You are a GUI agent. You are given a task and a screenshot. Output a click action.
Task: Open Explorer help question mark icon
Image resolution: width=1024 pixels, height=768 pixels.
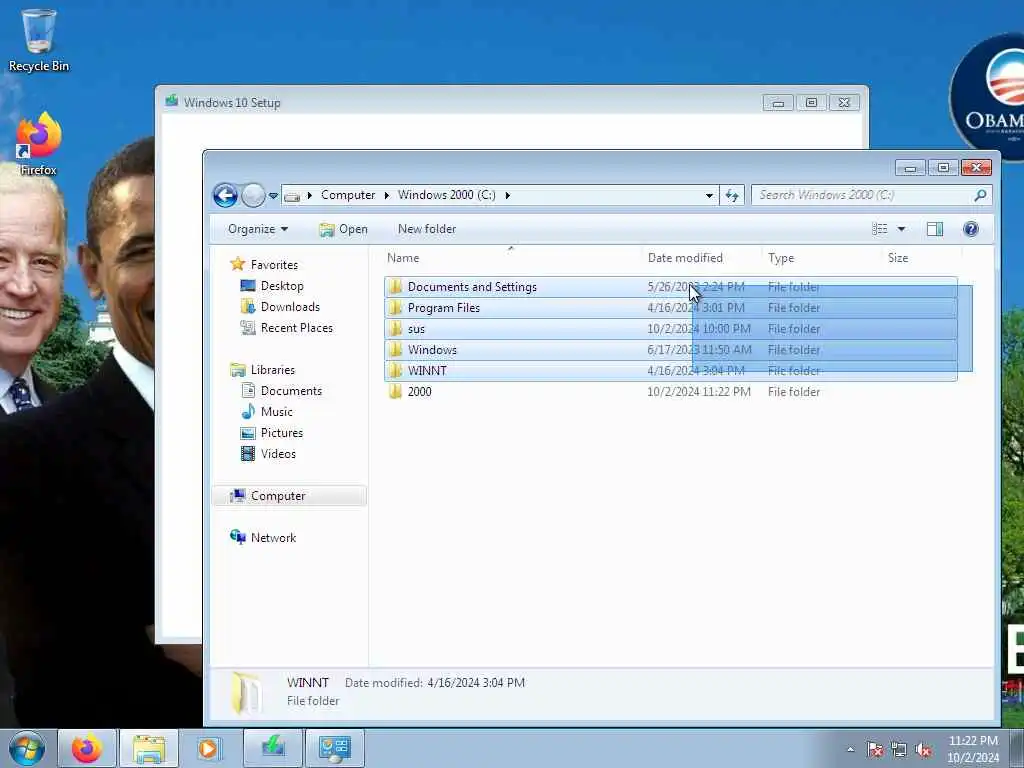pos(971,229)
